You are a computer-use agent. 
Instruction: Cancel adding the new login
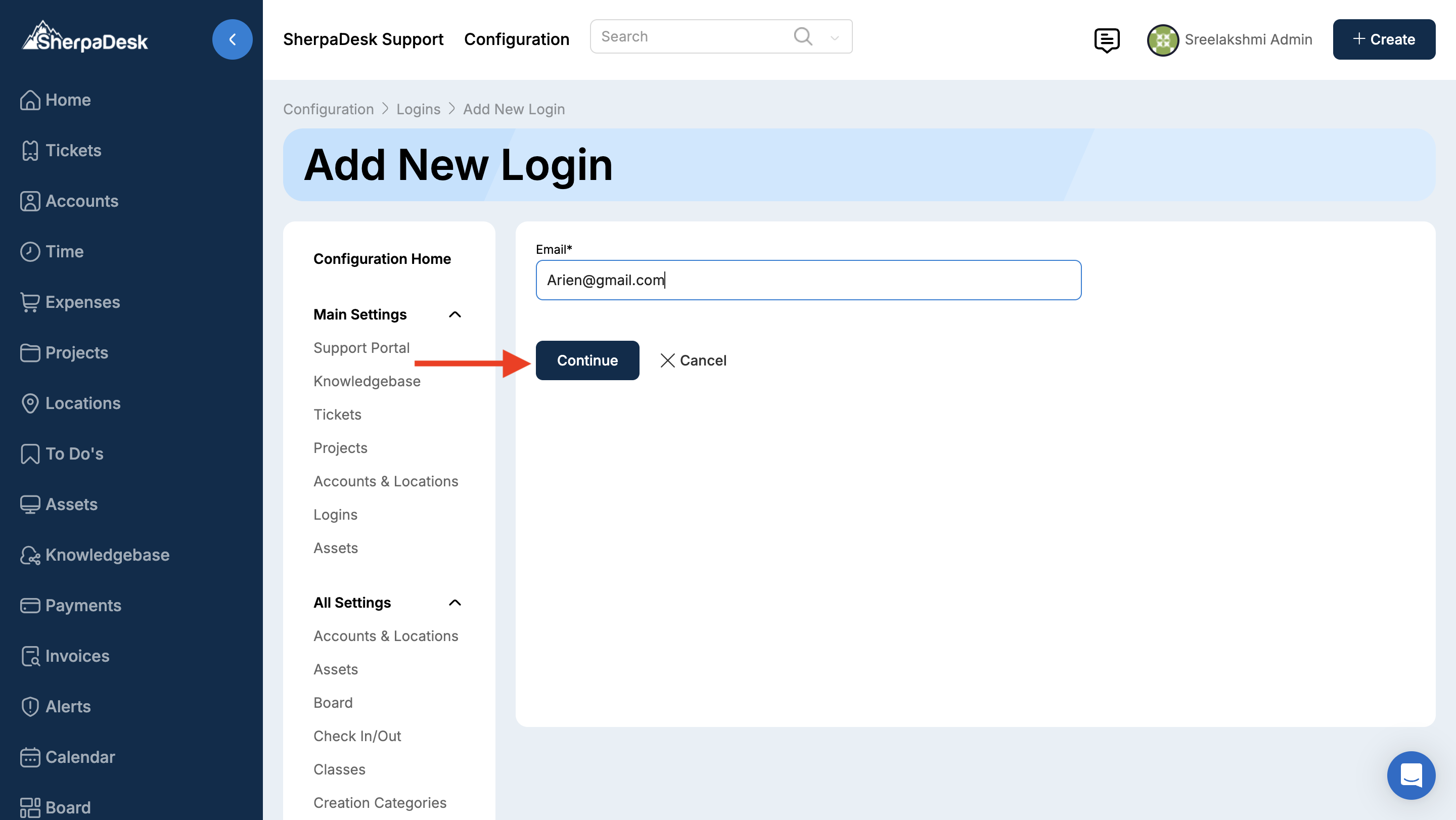point(693,360)
